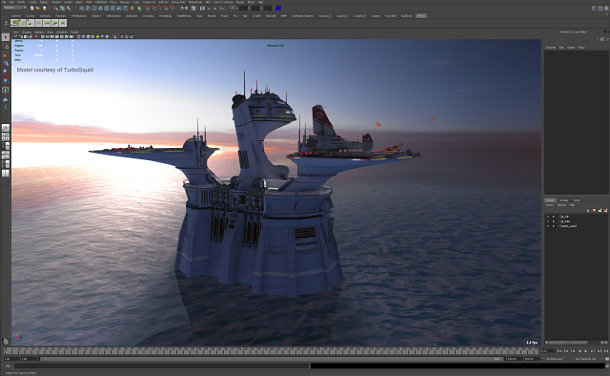
Task: Open the viewport Panels menu
Action: point(74,32)
